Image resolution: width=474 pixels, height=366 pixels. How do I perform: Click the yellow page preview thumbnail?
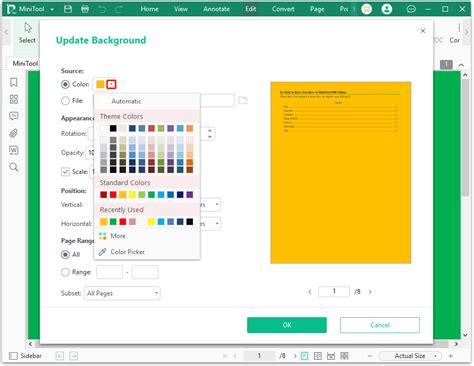341,173
